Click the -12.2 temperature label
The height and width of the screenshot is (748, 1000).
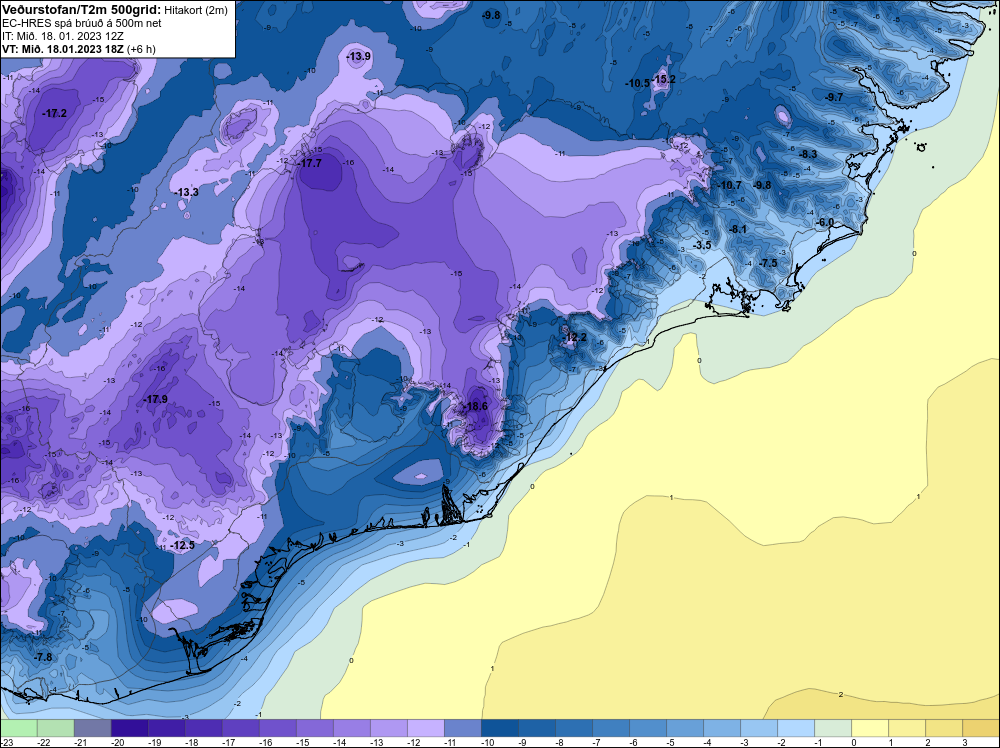coord(575,337)
